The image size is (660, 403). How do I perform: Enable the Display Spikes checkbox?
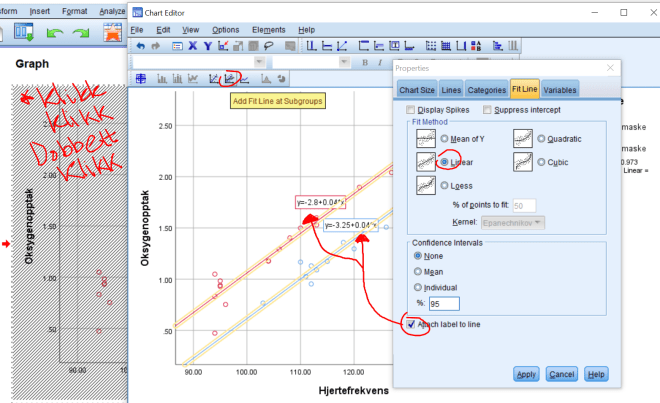410,109
